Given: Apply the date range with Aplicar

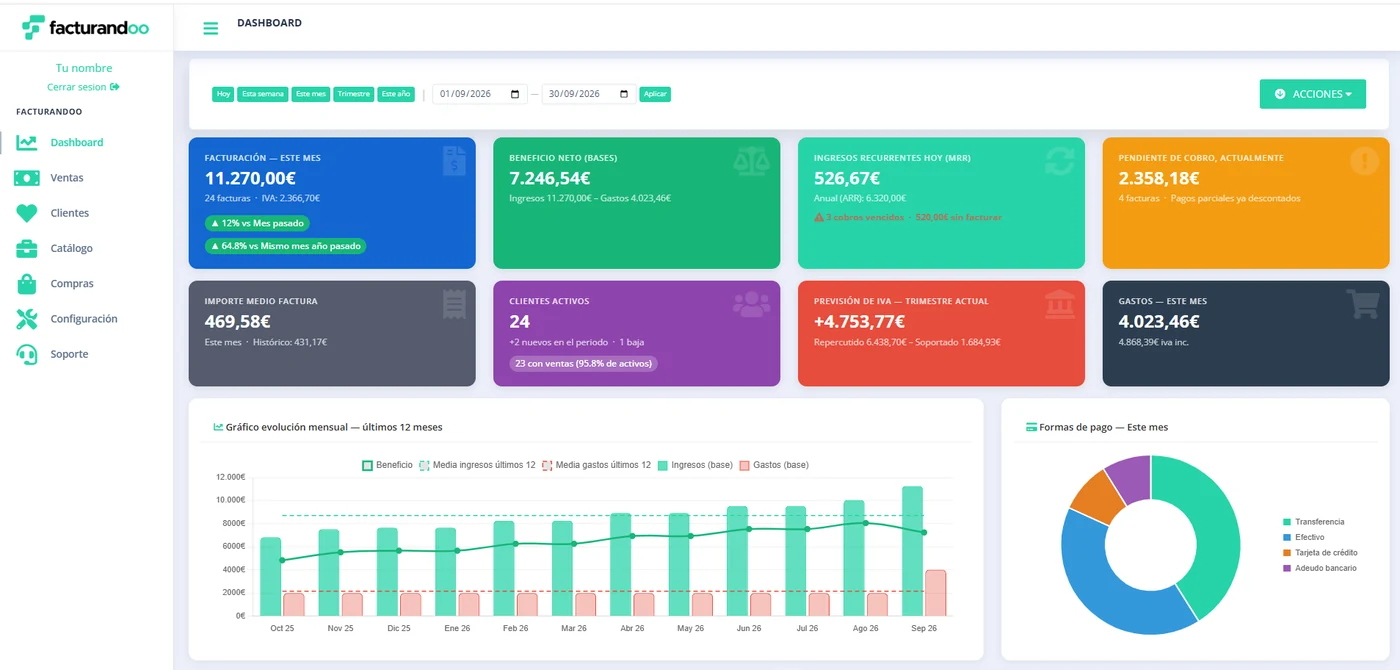Looking at the screenshot, I should [x=655, y=94].
